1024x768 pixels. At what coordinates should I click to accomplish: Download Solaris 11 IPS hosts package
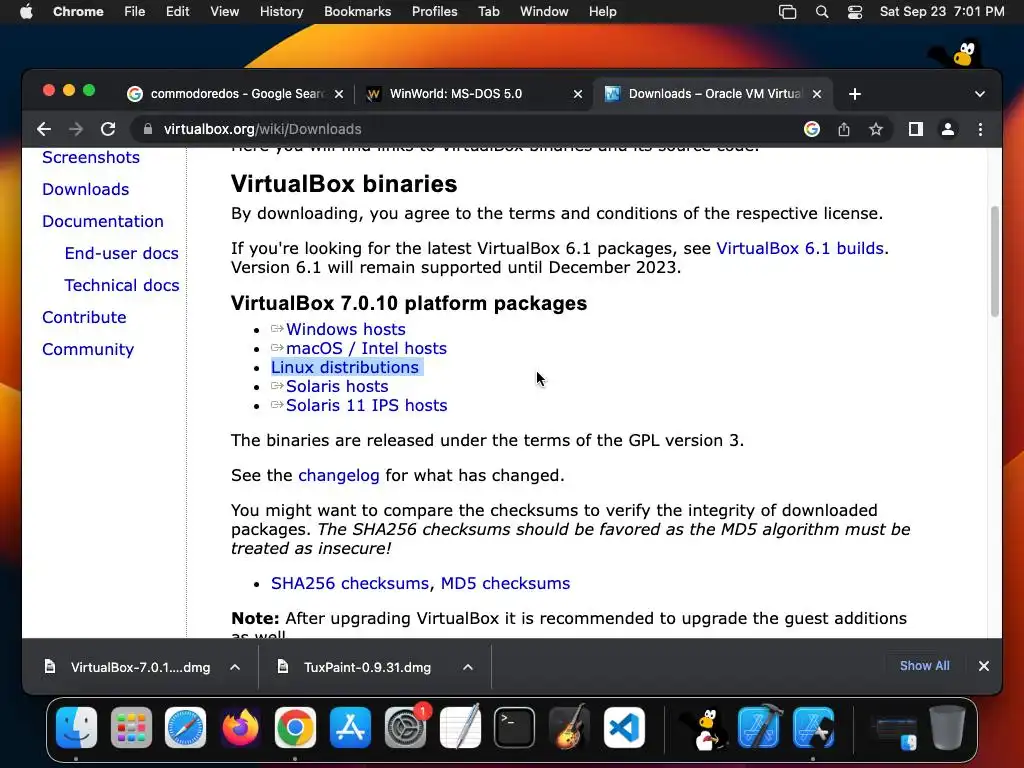tap(366, 405)
